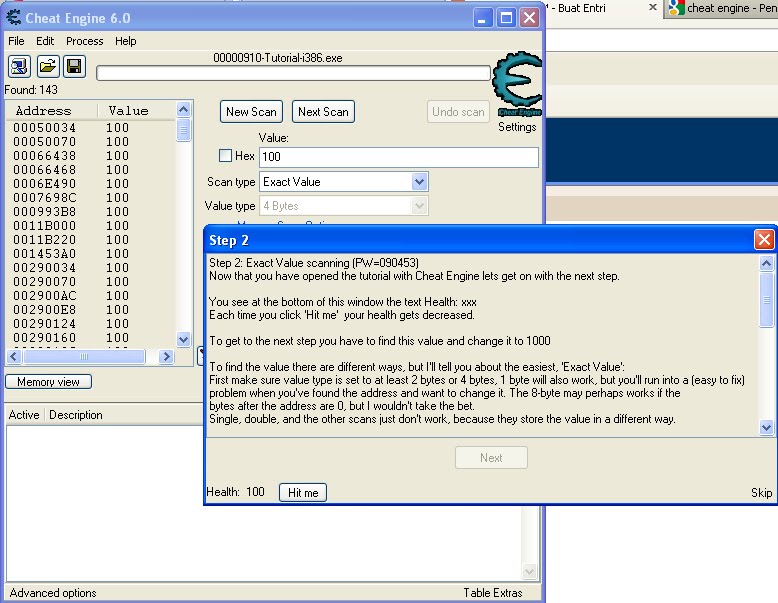Image resolution: width=778 pixels, height=603 pixels.
Task: Select address 0011B220 row
Action: click(x=90, y=239)
